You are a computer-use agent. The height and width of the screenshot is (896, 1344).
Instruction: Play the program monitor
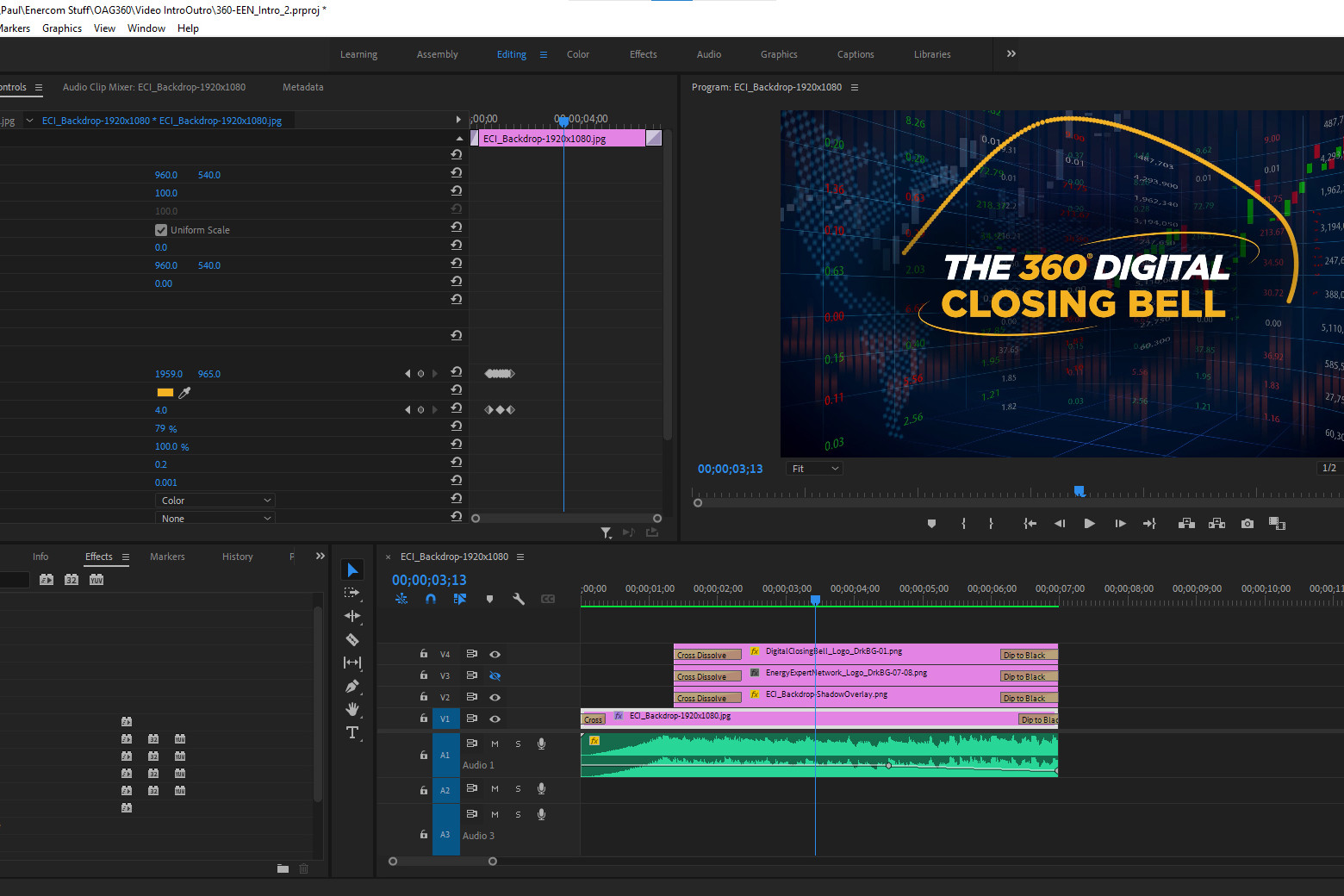[x=1089, y=524]
